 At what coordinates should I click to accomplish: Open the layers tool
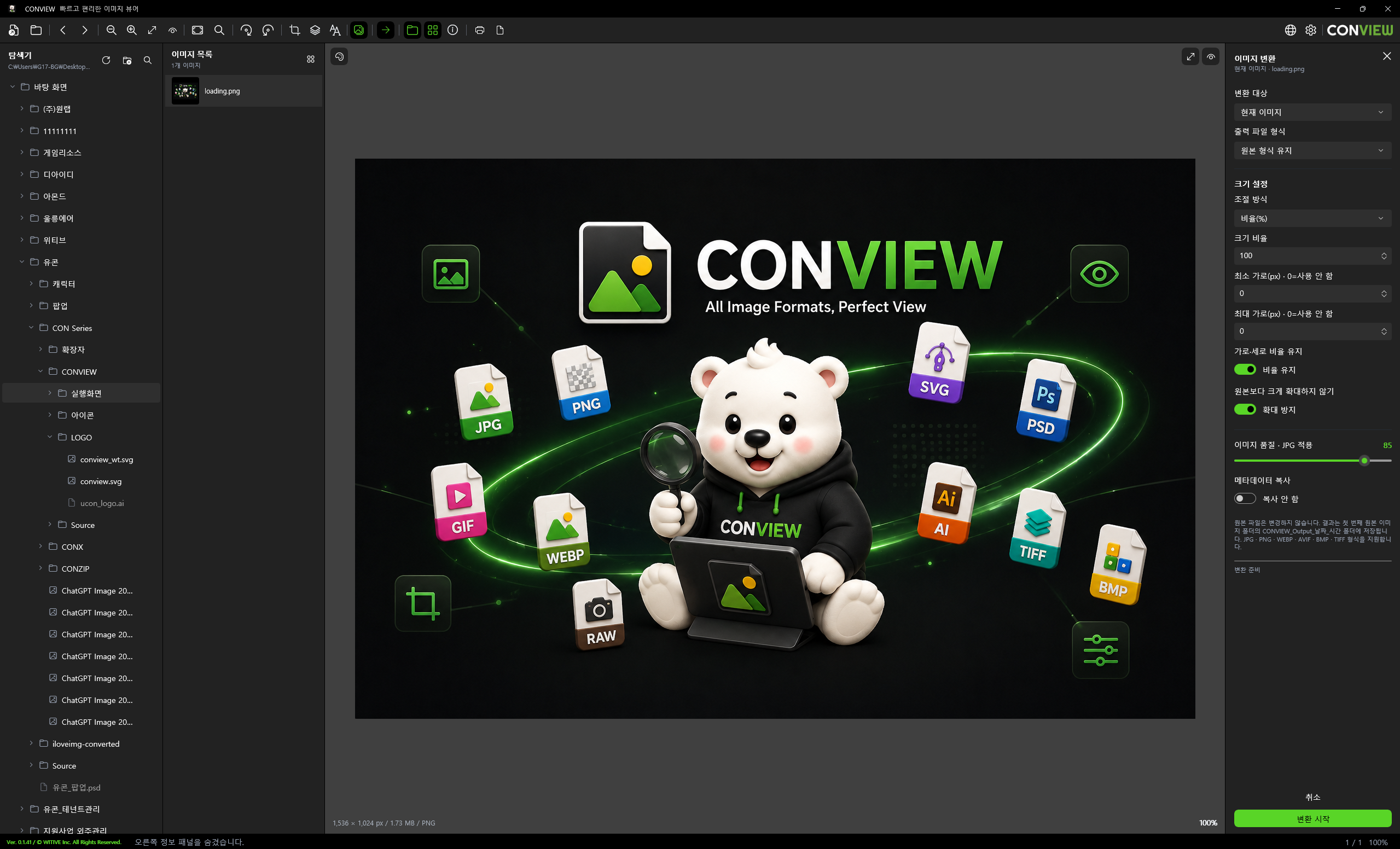[315, 30]
